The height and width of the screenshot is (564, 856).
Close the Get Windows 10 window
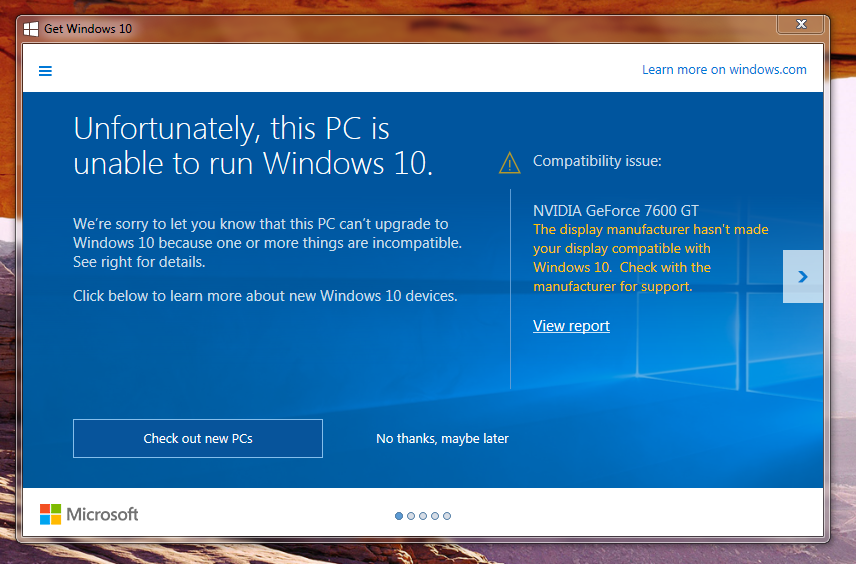pos(801,25)
